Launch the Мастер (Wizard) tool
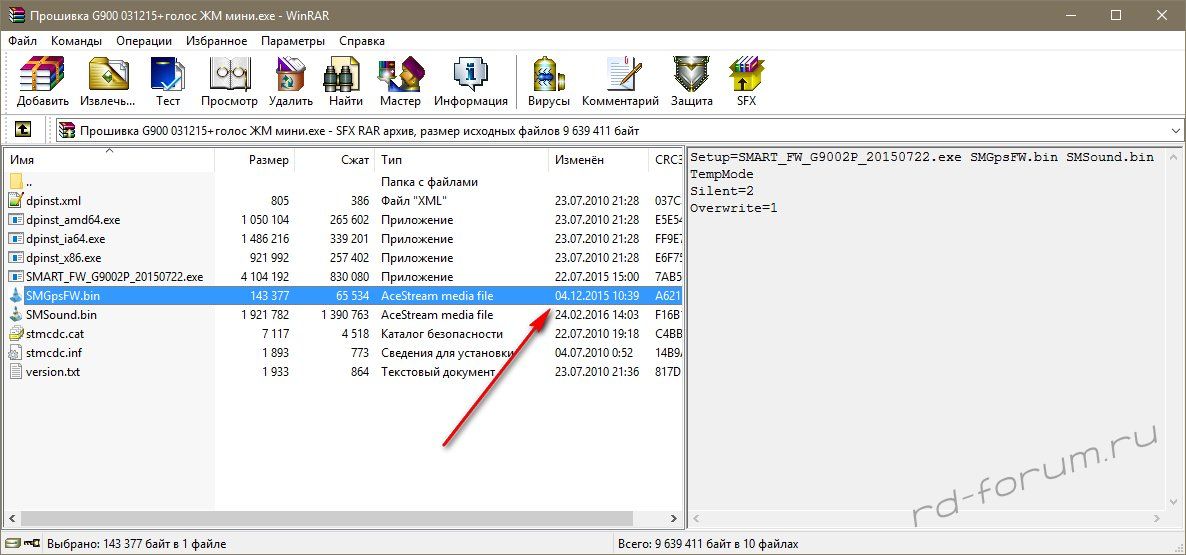The width and height of the screenshot is (1186, 555). 400,82
